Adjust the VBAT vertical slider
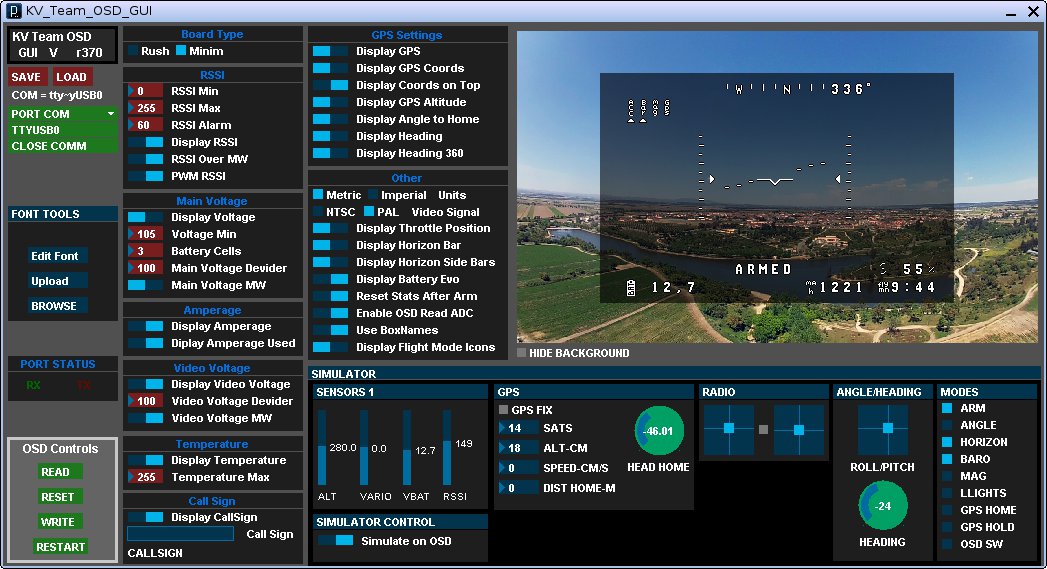The image size is (1047, 569). coord(407,450)
